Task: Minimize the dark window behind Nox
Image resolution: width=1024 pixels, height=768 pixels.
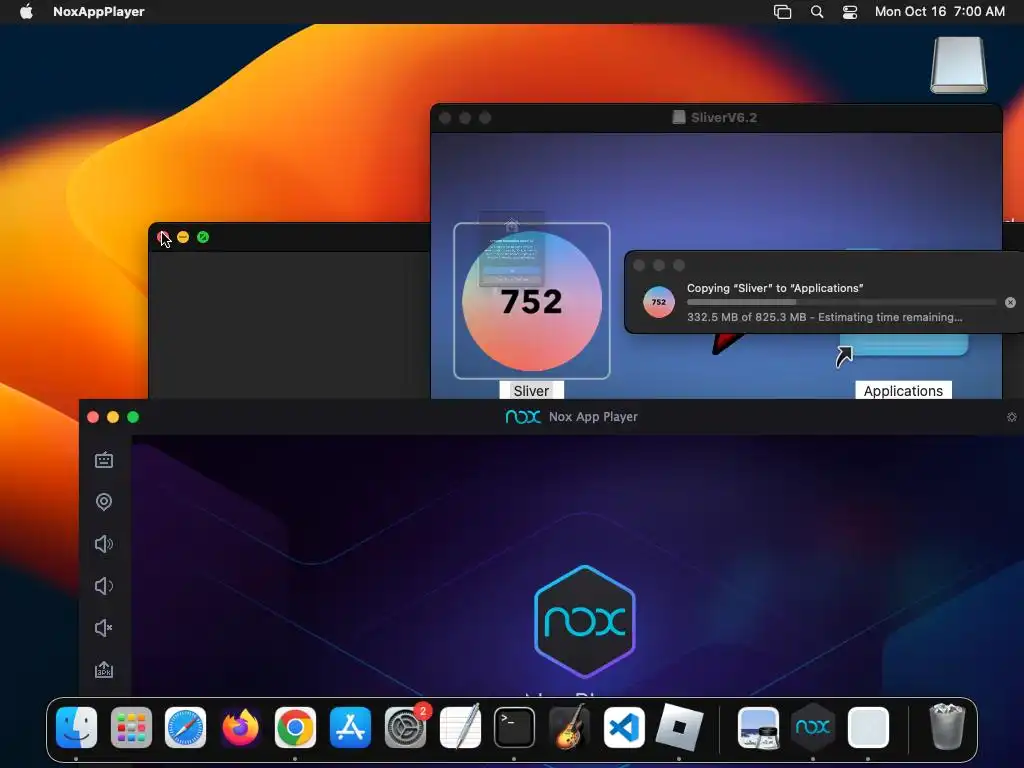Action: tap(183, 237)
